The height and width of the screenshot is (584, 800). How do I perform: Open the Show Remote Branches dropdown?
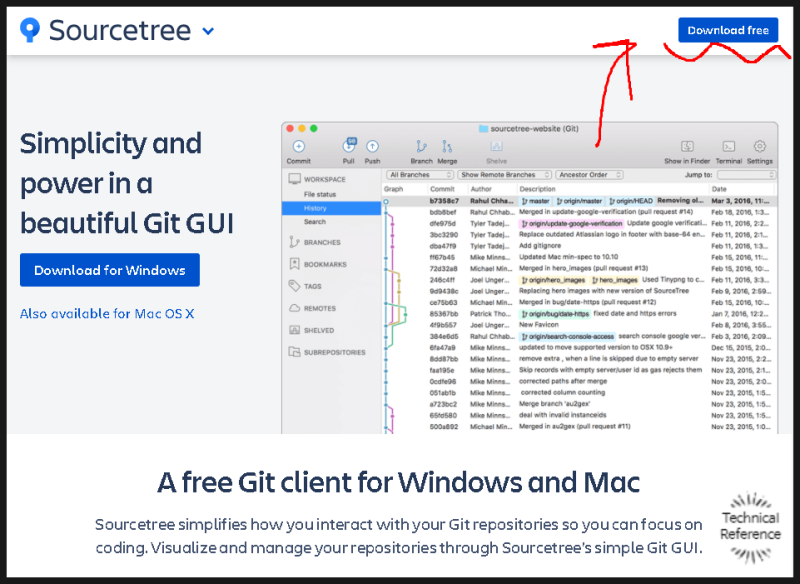[506, 174]
